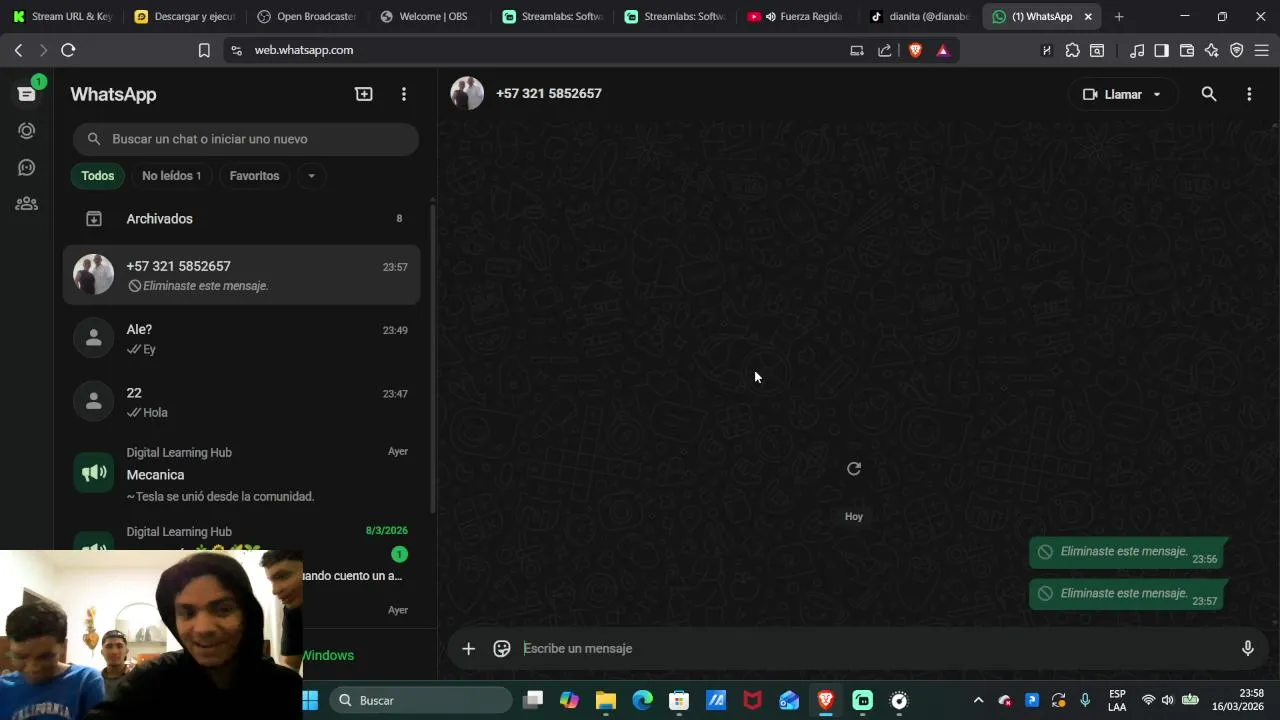Open the emoji and sticker picker
The height and width of the screenshot is (720, 1280).
coord(502,649)
